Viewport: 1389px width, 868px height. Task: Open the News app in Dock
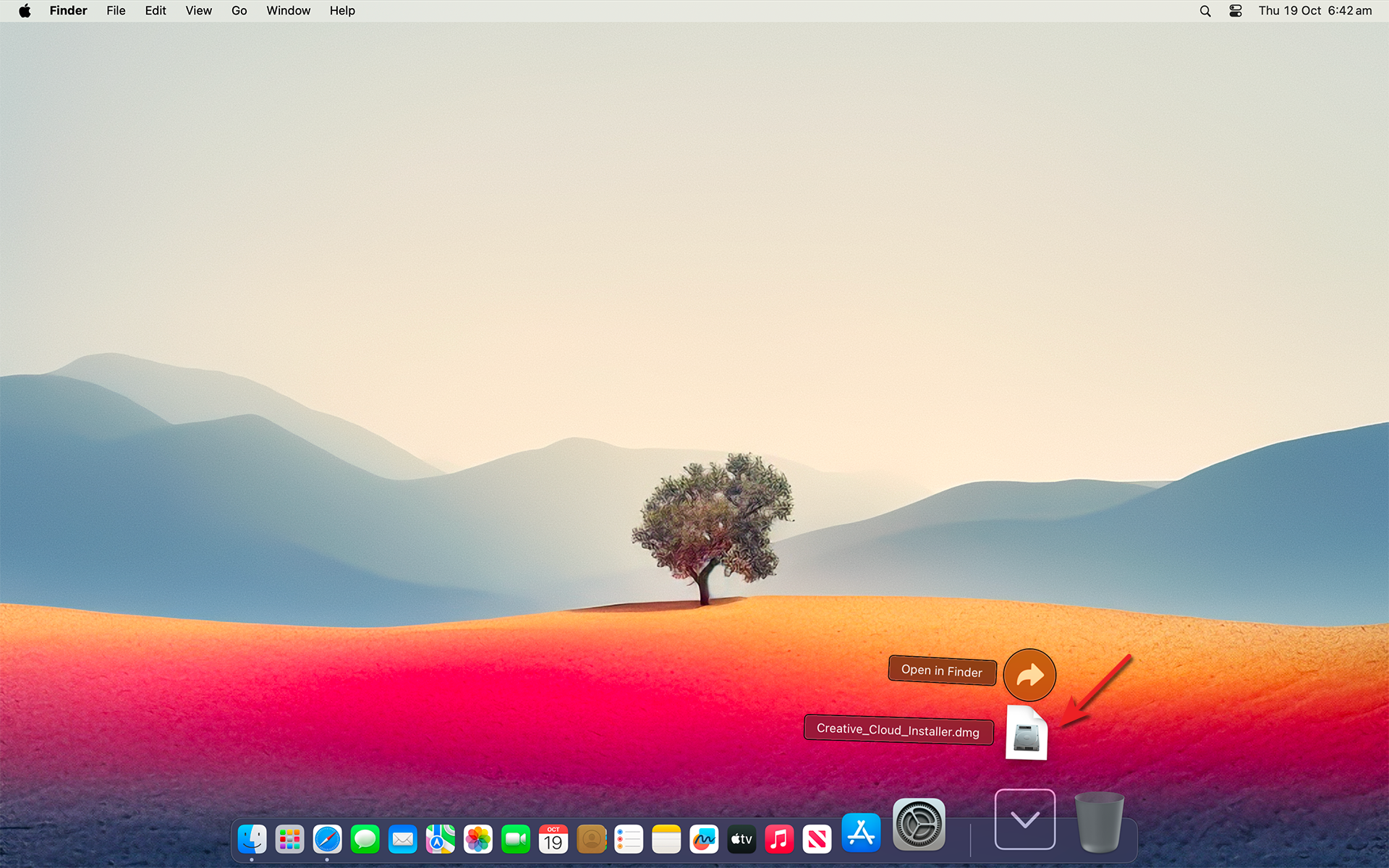coord(817,839)
